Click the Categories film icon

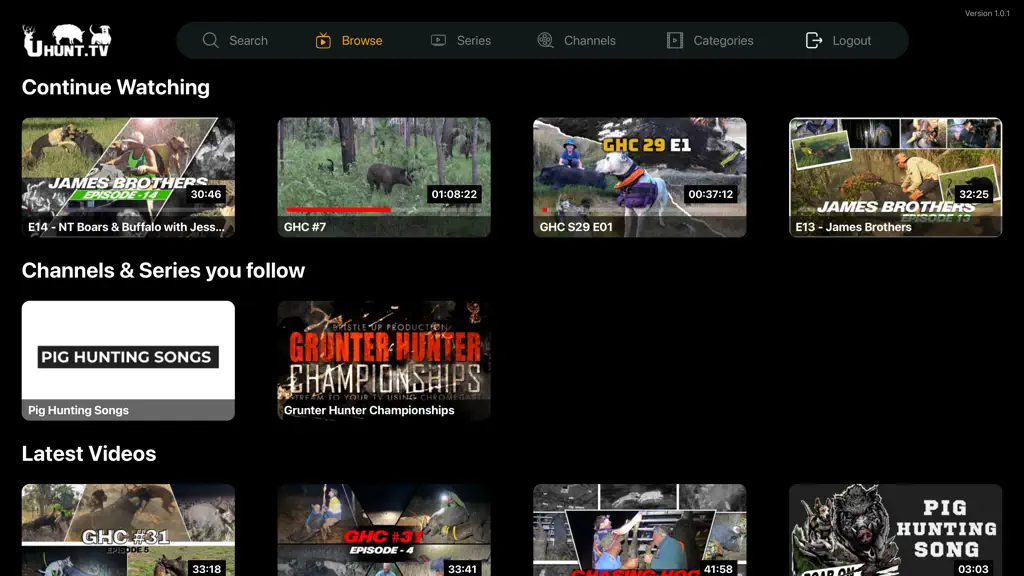(x=675, y=40)
